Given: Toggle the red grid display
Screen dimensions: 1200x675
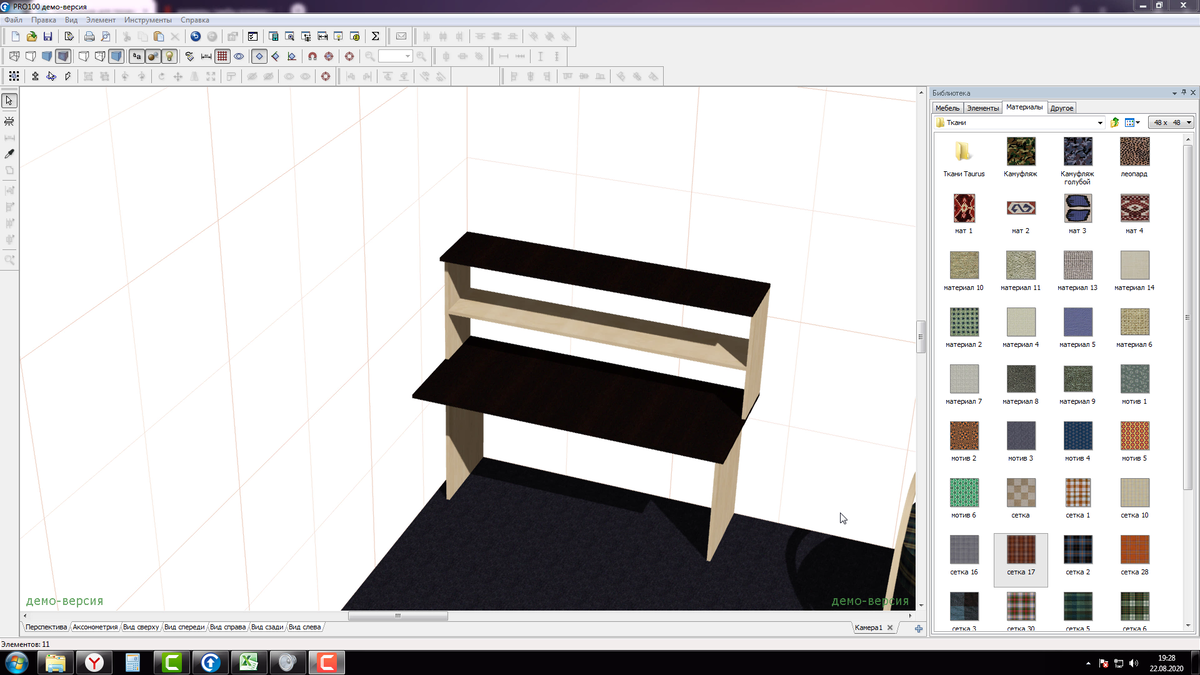Looking at the screenshot, I should tap(222, 56).
